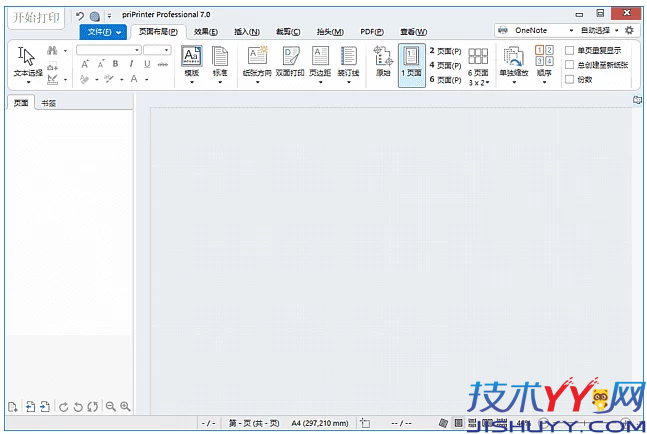Click the 开始打印 start print button
Viewport: 647px width, 434px height.
pos(36,18)
